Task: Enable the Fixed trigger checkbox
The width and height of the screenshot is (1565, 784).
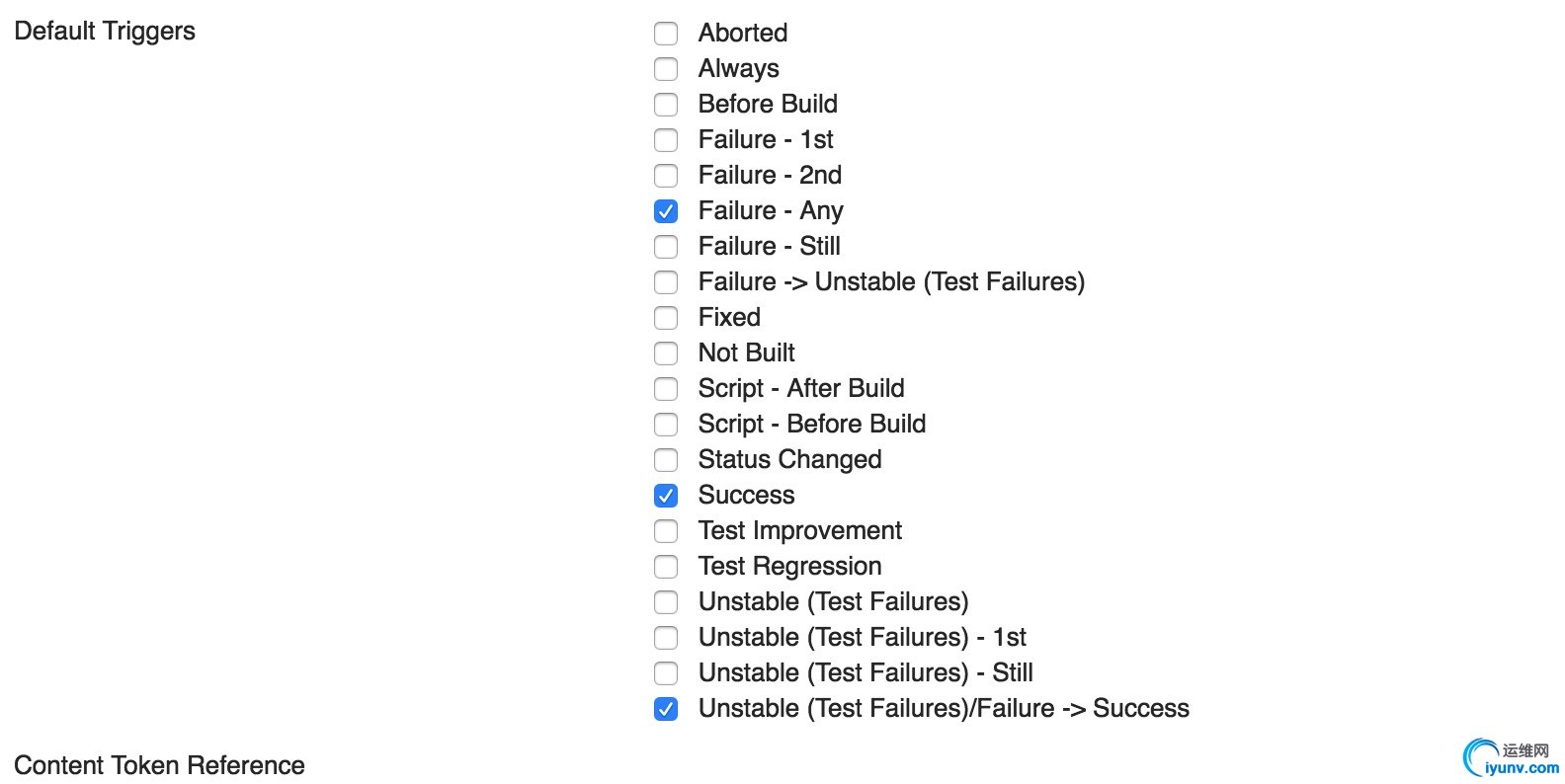Action: click(x=666, y=318)
